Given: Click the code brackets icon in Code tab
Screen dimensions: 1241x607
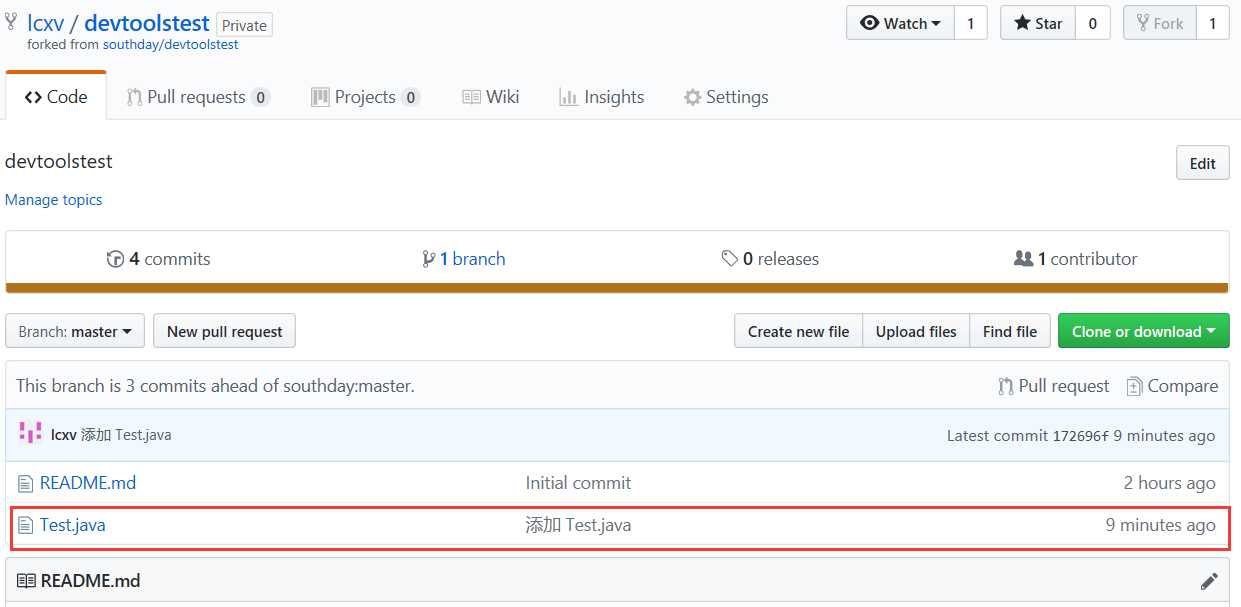Looking at the screenshot, I should coord(33,97).
